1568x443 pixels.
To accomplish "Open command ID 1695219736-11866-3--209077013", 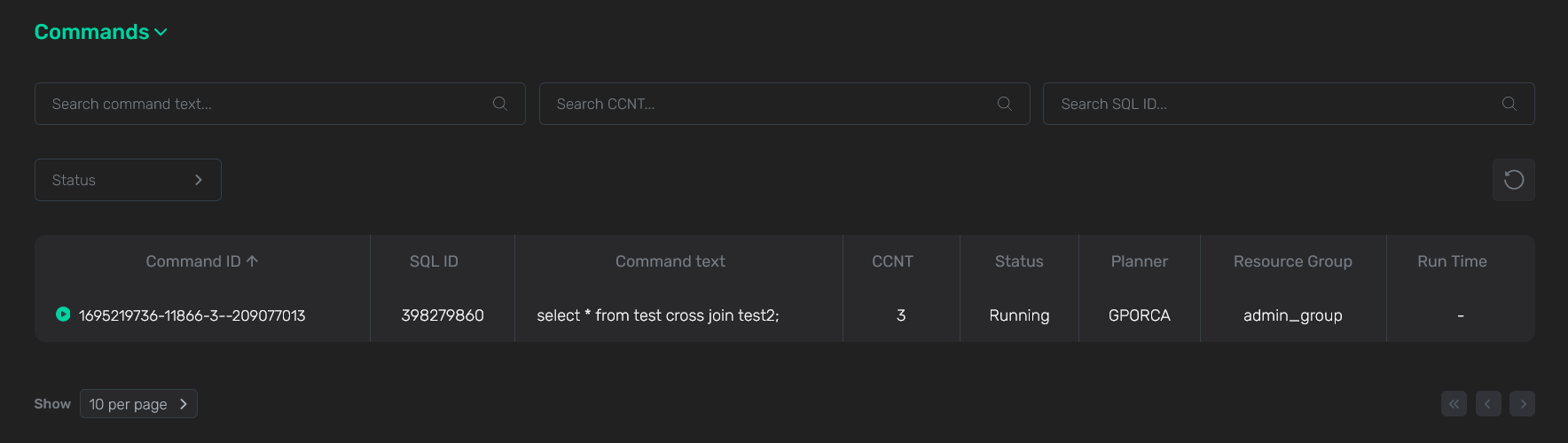I will point(192,315).
